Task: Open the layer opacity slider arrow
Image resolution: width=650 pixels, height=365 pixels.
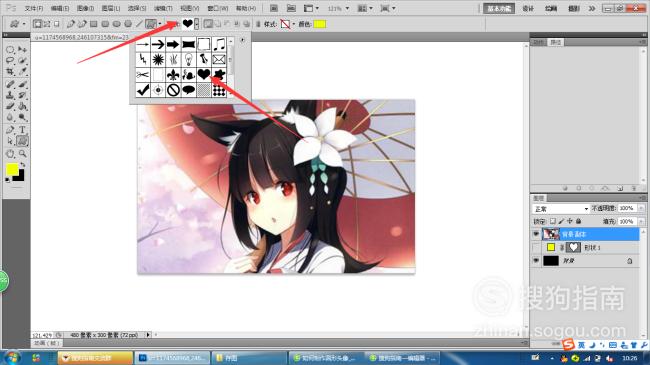Action: pyautogui.click(x=641, y=208)
